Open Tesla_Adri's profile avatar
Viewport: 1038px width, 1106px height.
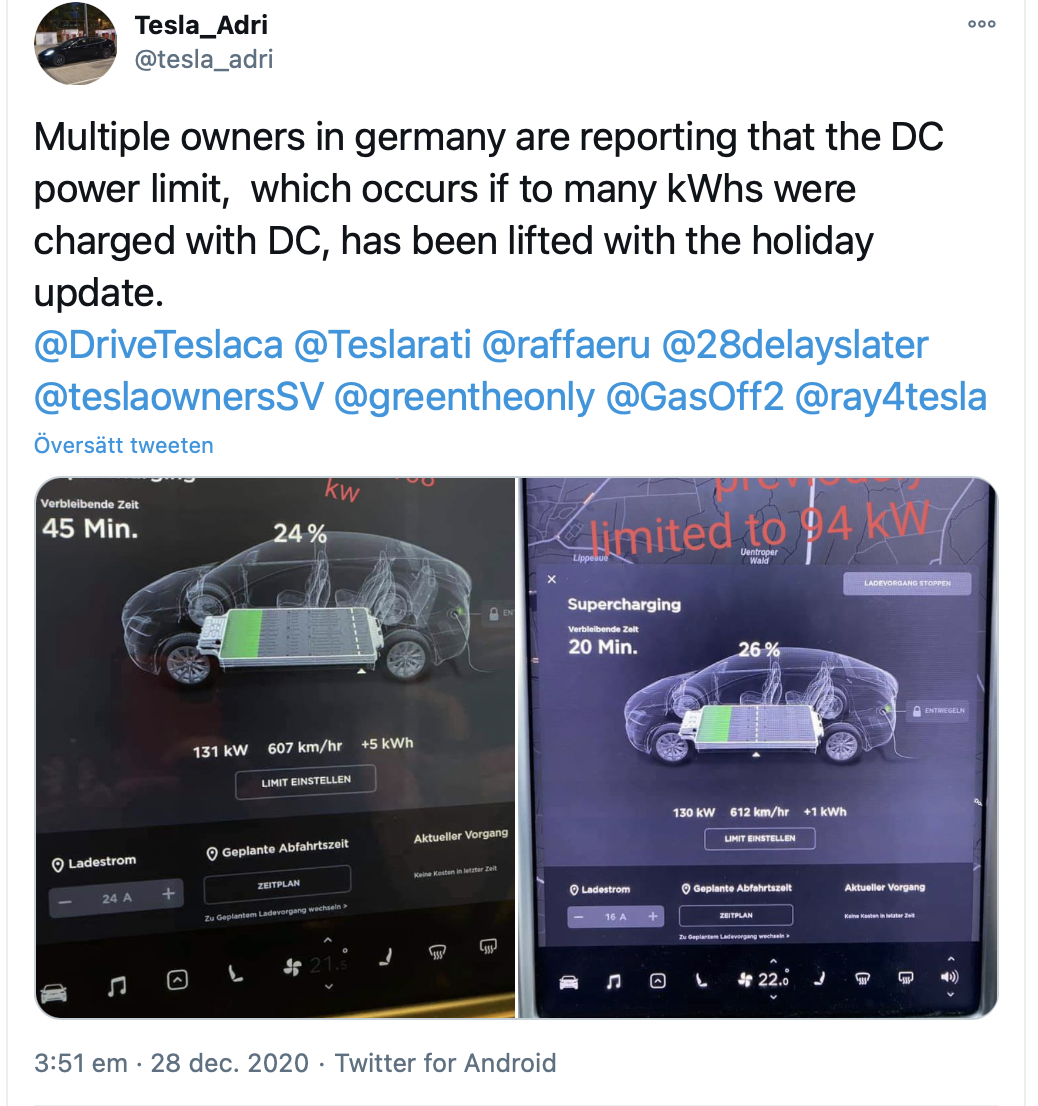[x=75, y=44]
